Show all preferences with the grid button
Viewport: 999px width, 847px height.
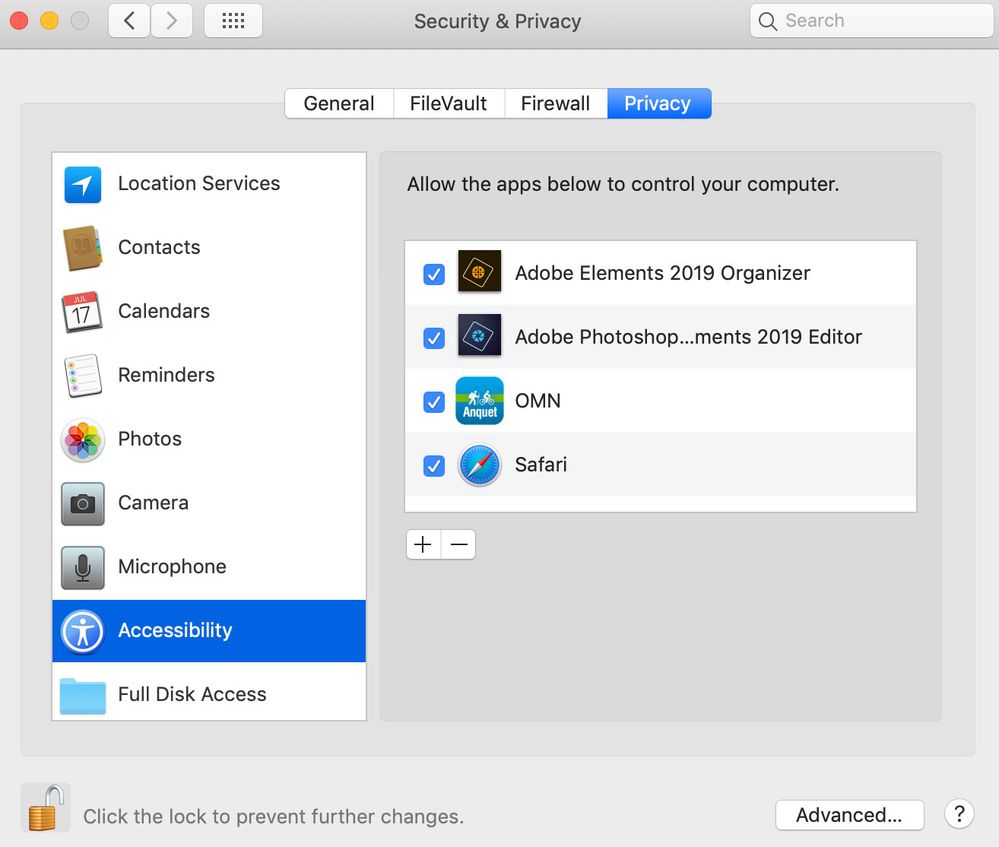pyautogui.click(x=233, y=20)
